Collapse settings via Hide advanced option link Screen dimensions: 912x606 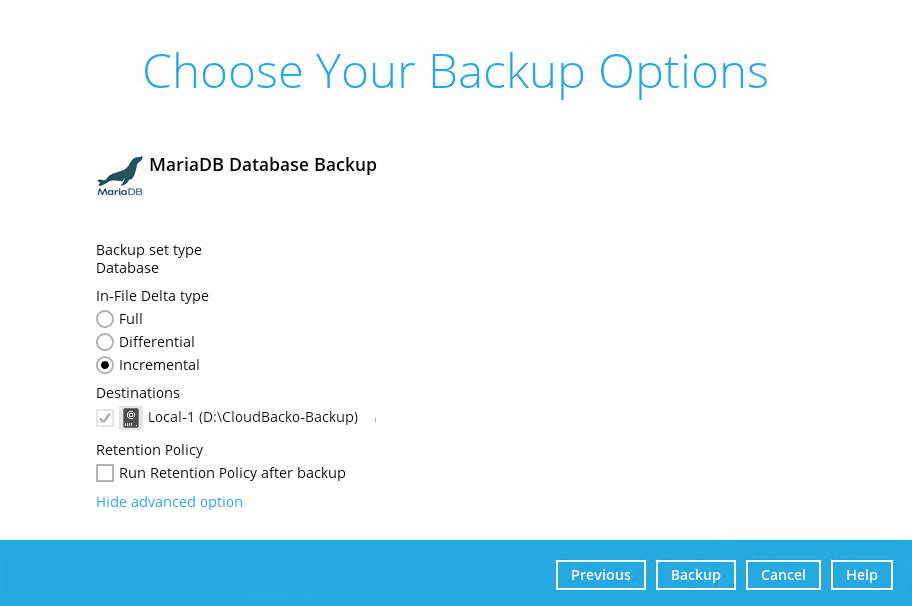169,502
